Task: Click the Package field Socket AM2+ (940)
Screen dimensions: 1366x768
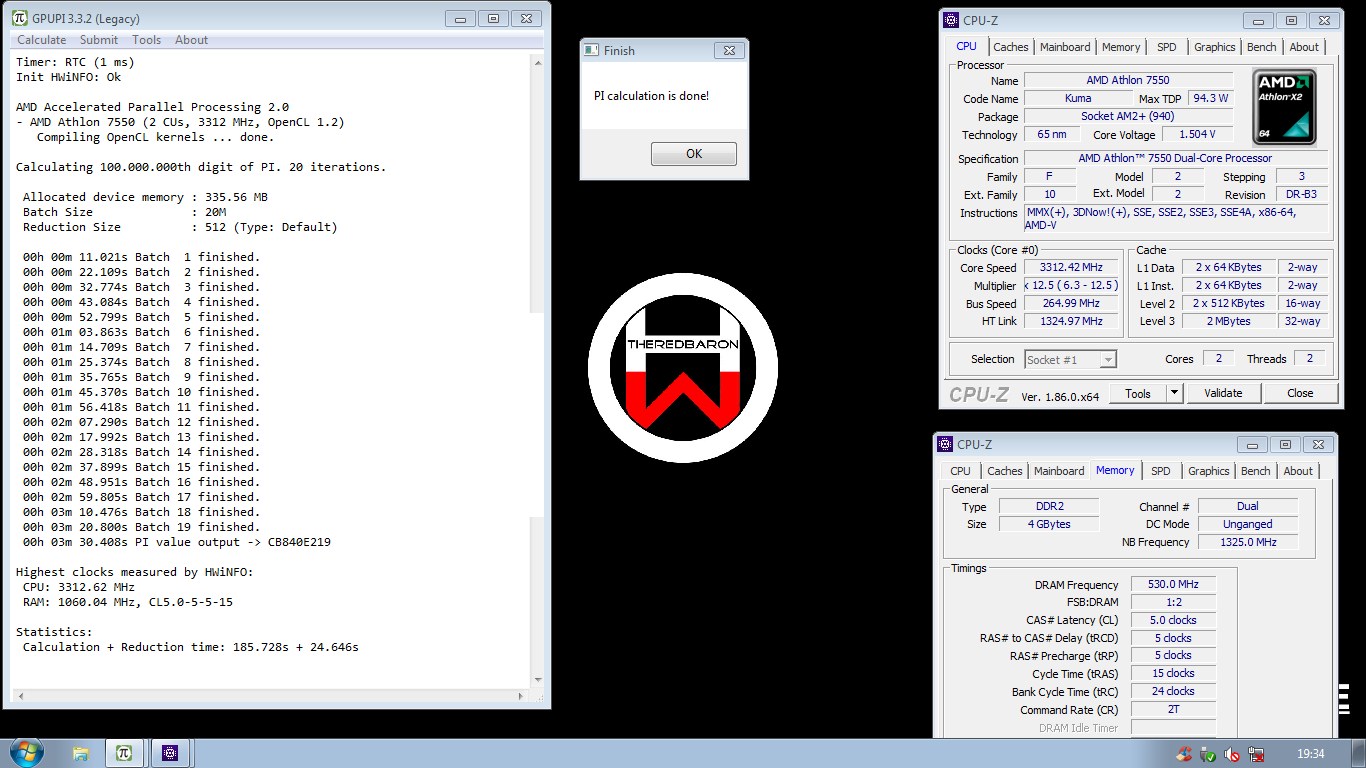Action: (x=1128, y=117)
